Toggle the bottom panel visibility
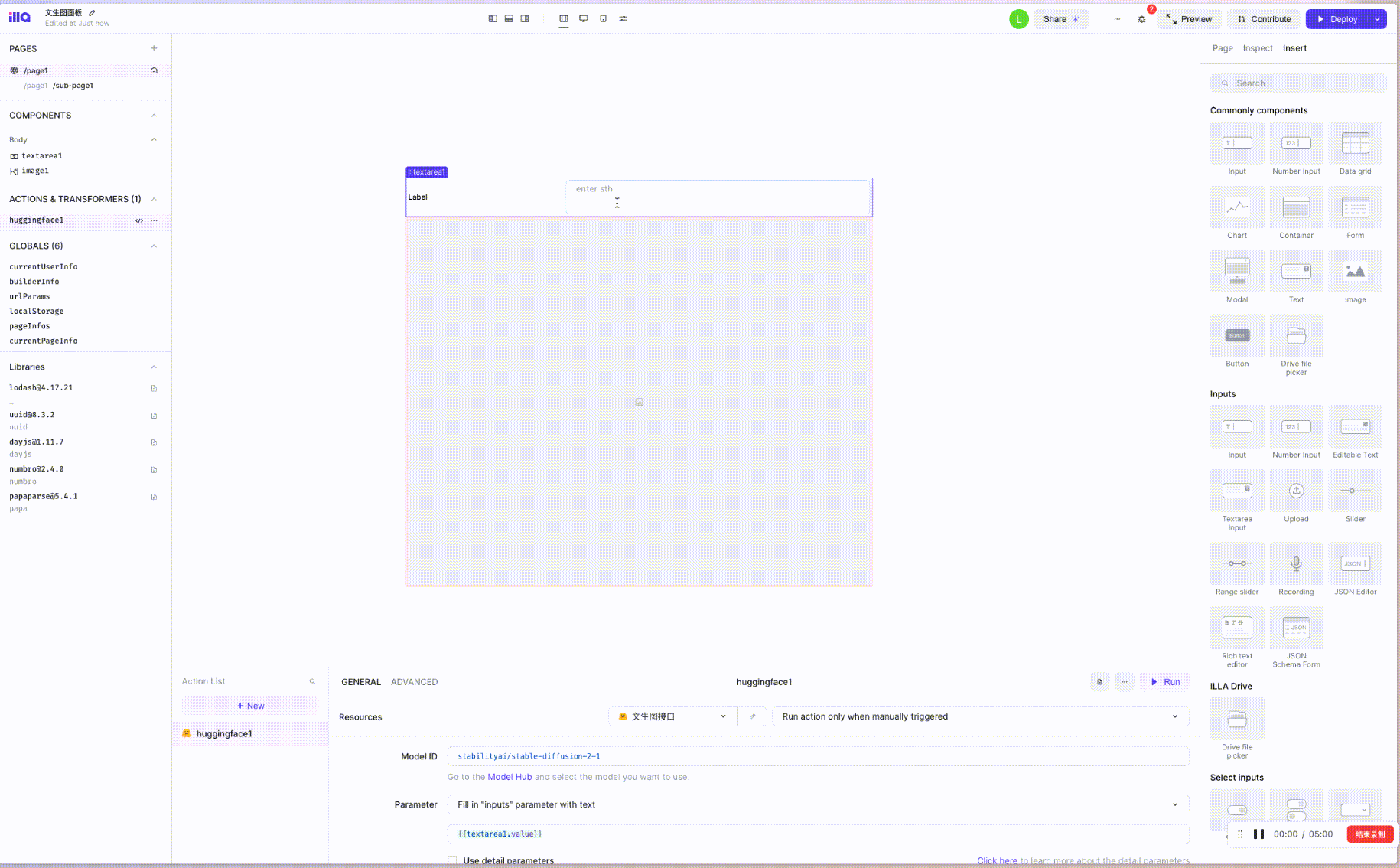Screen dimensions: 1400x868 click(509, 18)
